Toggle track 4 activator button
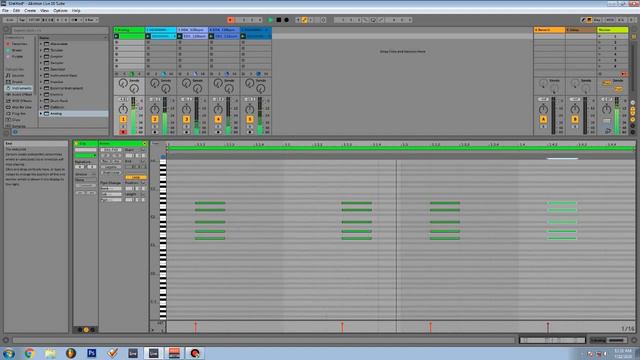640x360 pixels. (x=218, y=119)
